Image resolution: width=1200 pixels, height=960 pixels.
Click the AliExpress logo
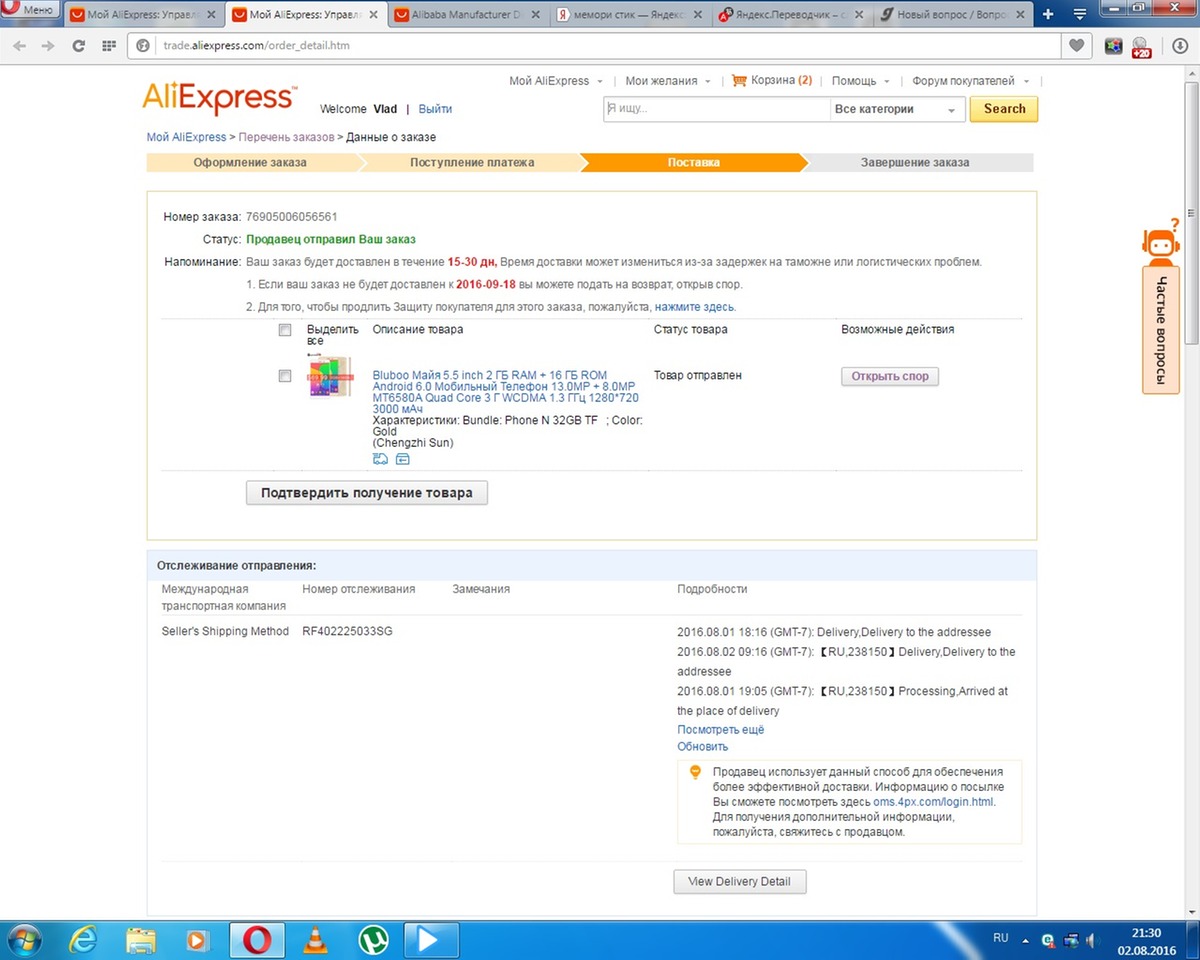(219, 98)
